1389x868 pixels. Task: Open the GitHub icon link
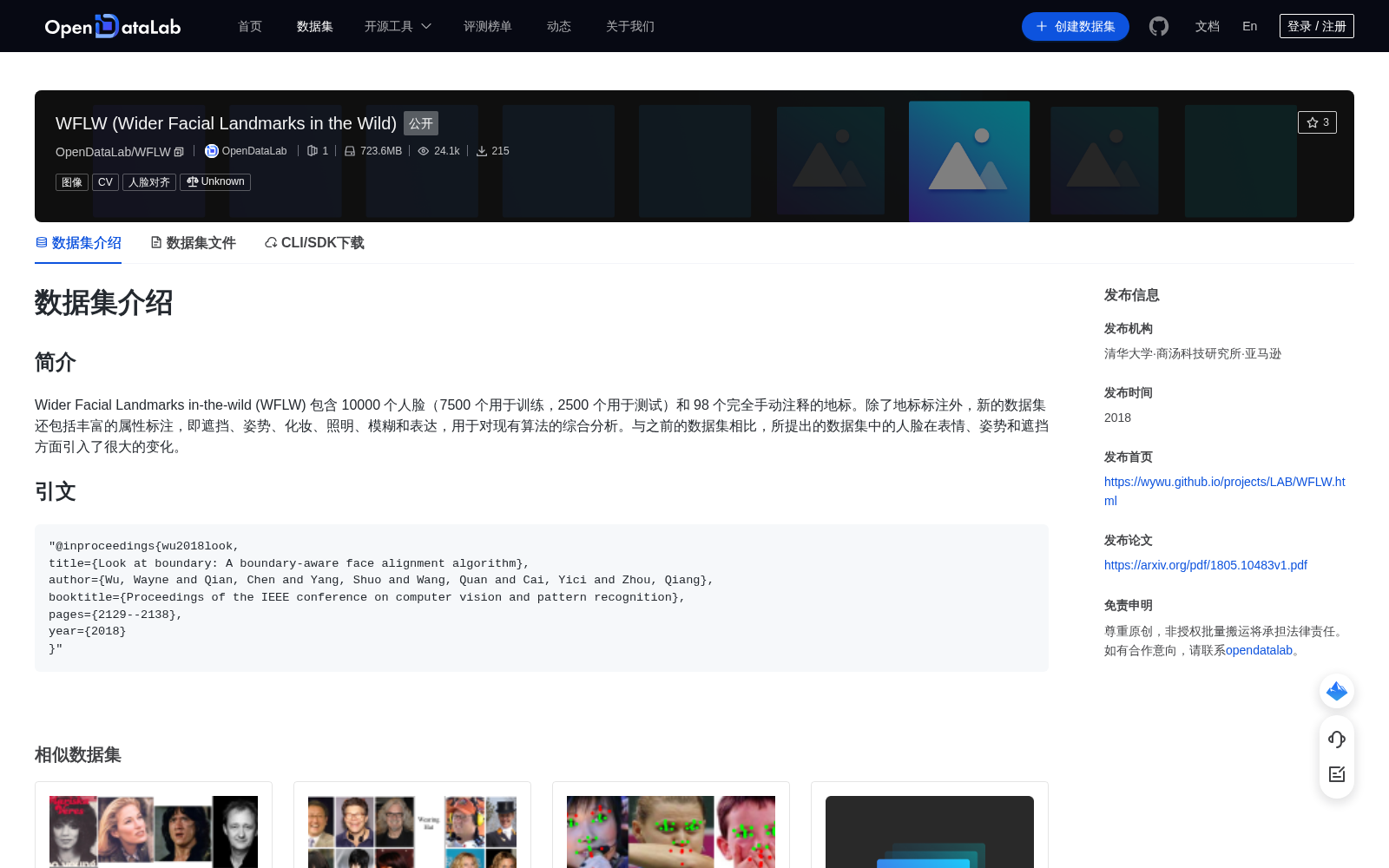[x=1158, y=26]
